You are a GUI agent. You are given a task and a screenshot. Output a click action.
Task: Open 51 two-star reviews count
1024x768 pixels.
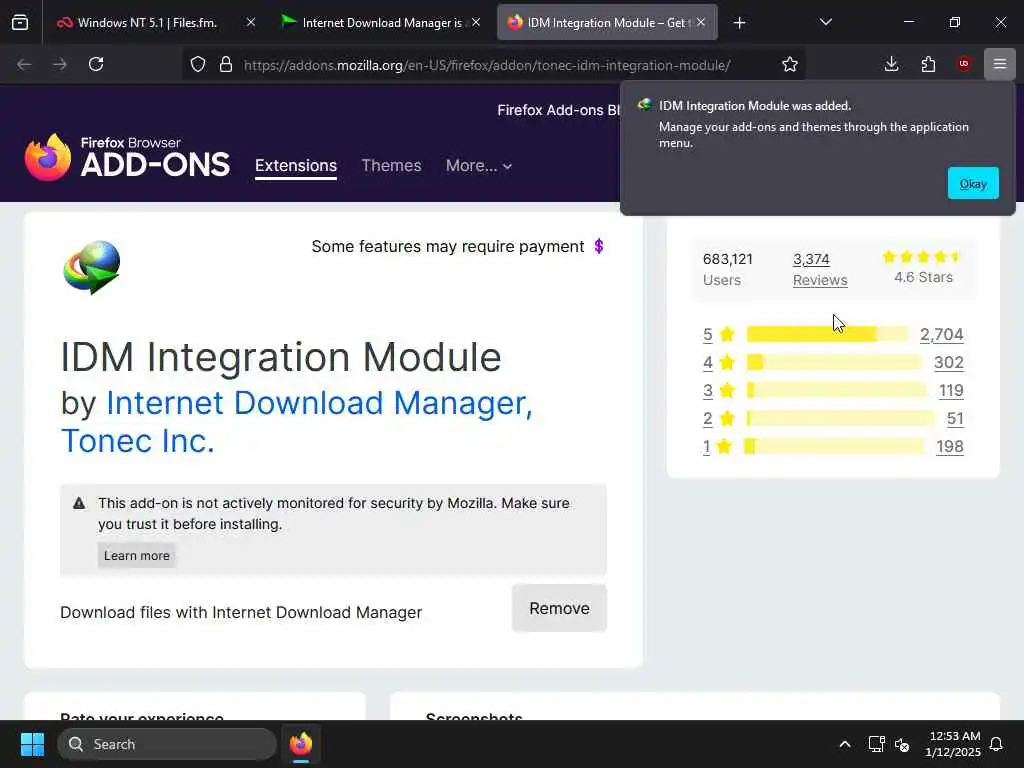(x=955, y=419)
